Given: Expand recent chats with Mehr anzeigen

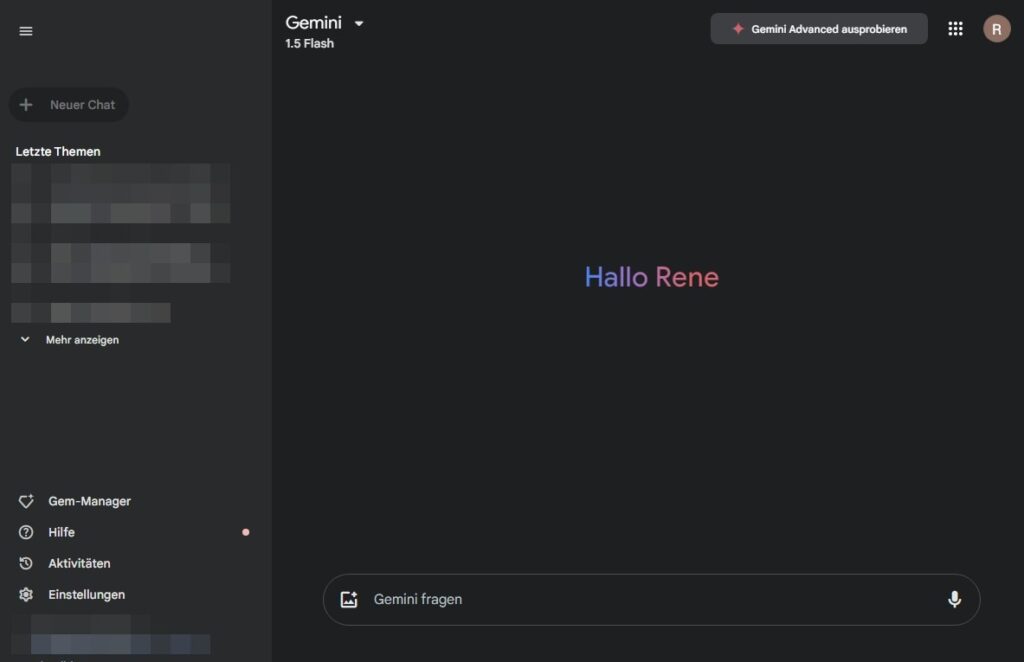Looking at the screenshot, I should [x=81, y=340].
